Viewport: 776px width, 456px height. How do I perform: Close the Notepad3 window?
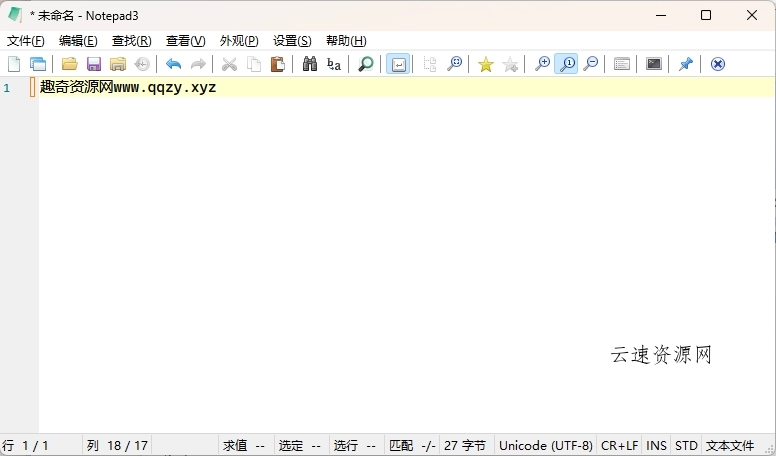pos(752,15)
